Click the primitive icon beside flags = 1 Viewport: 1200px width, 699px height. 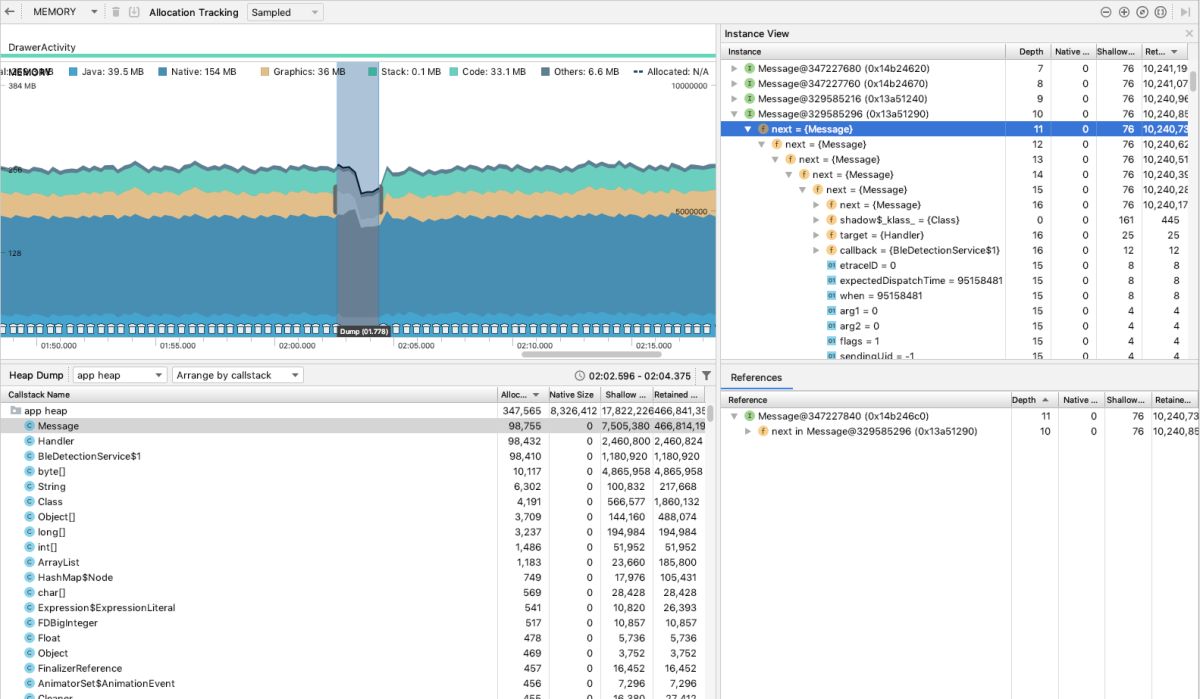click(x=831, y=341)
